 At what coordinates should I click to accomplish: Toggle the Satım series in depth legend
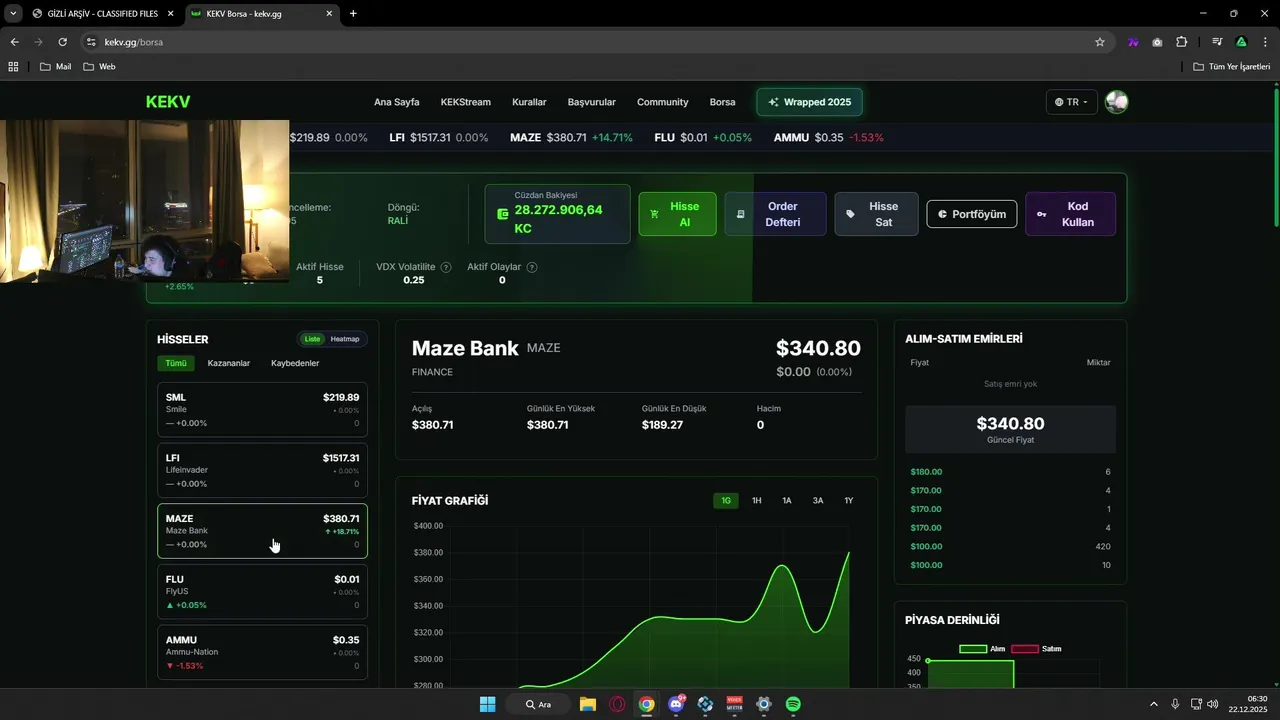tap(1036, 649)
